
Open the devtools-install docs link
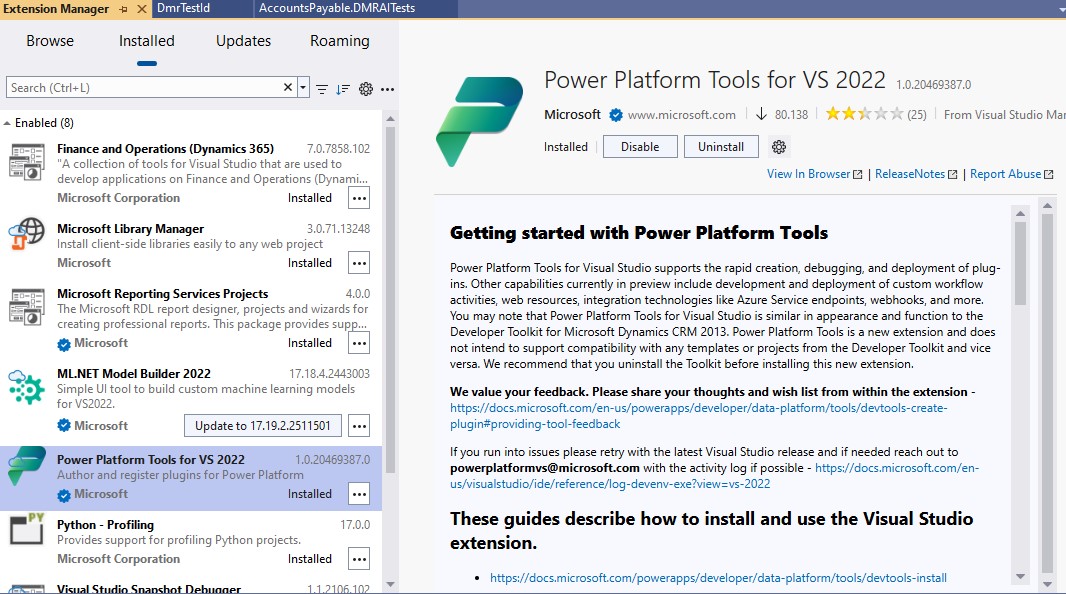tap(718, 578)
